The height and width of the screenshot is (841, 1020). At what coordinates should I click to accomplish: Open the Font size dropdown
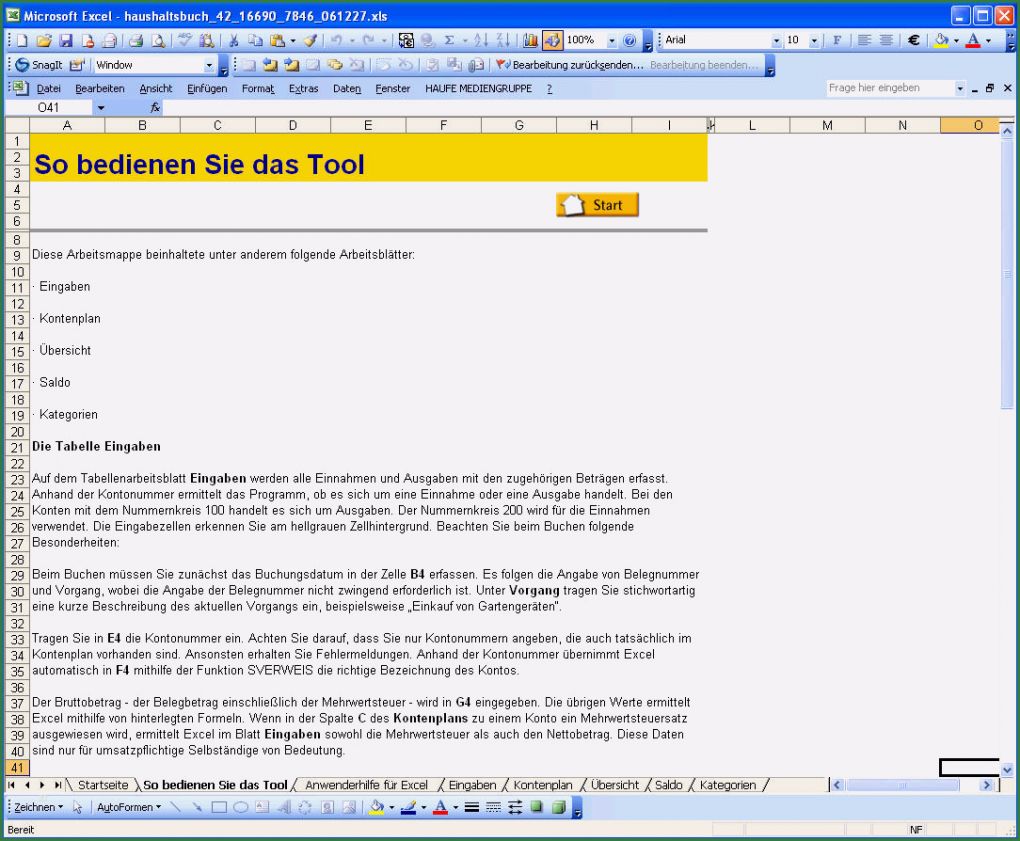813,41
